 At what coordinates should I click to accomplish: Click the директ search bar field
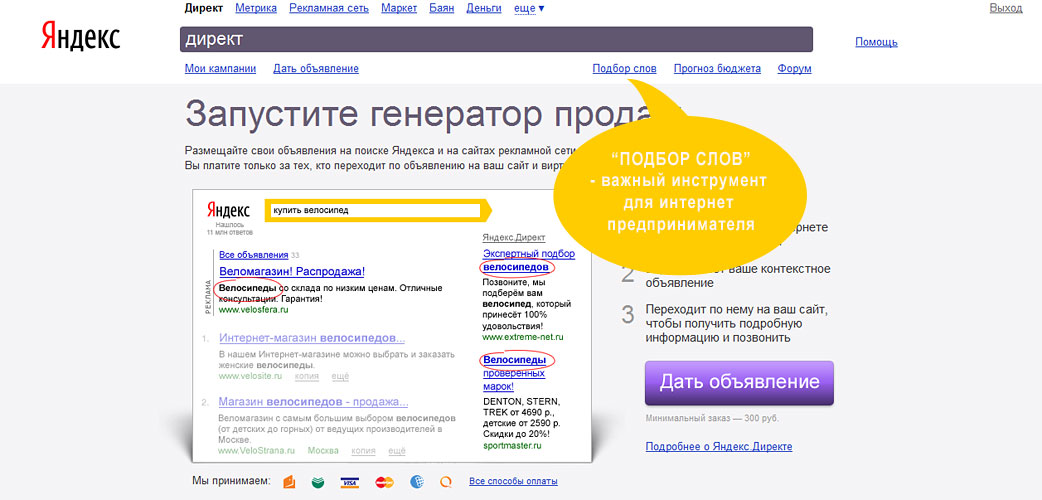(496, 39)
